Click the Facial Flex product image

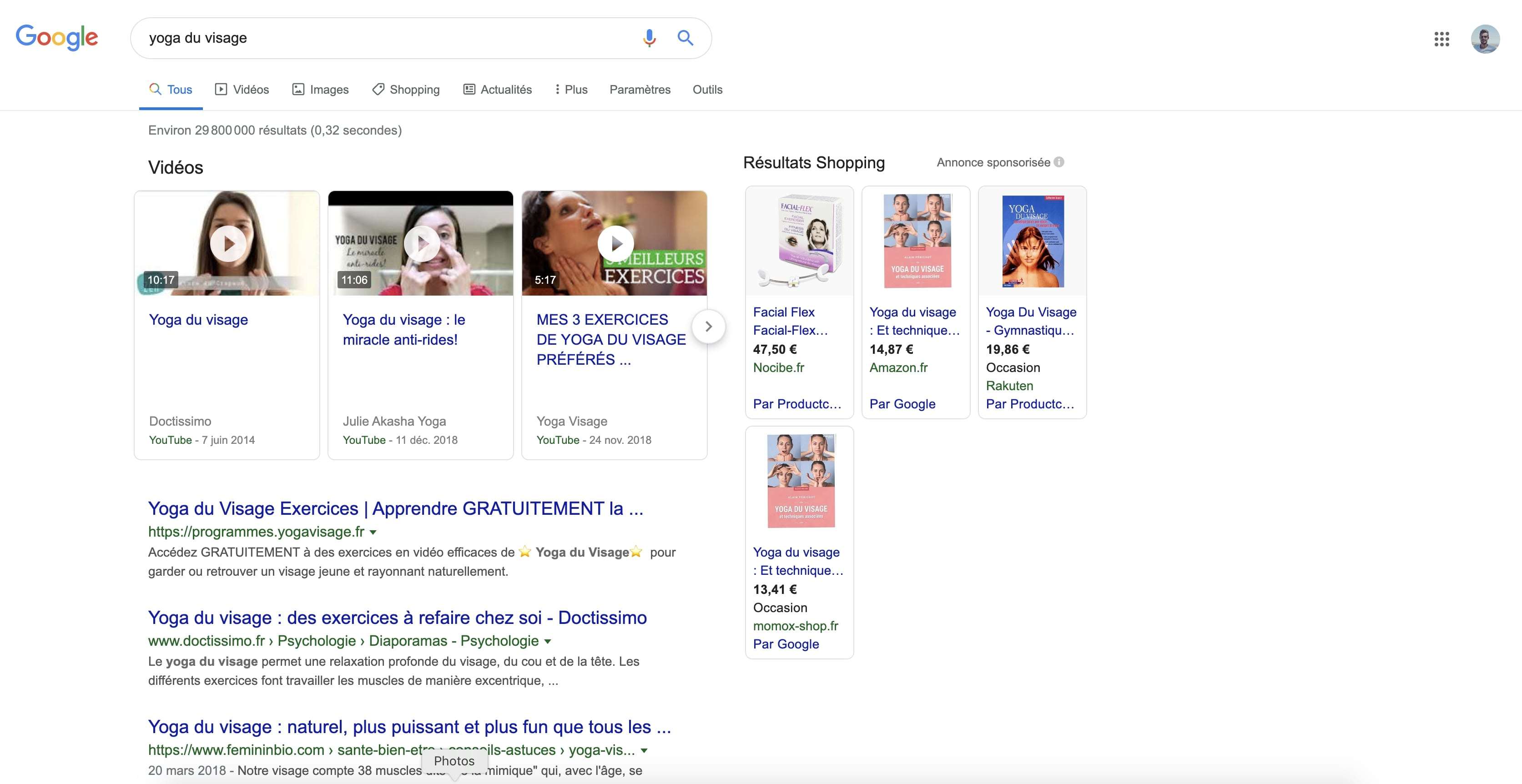pos(799,241)
